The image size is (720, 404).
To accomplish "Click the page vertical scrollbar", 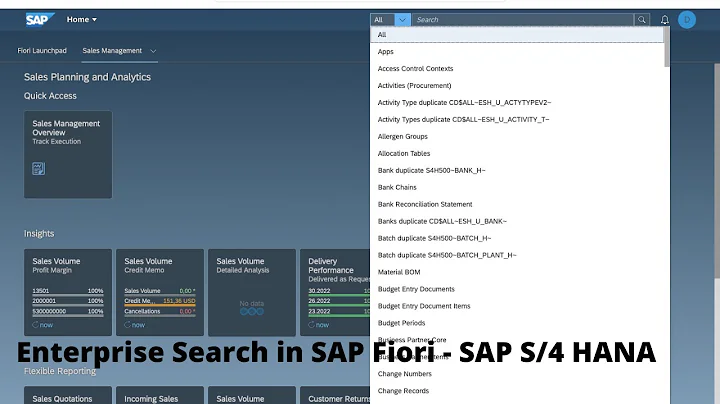I will (717, 171).
